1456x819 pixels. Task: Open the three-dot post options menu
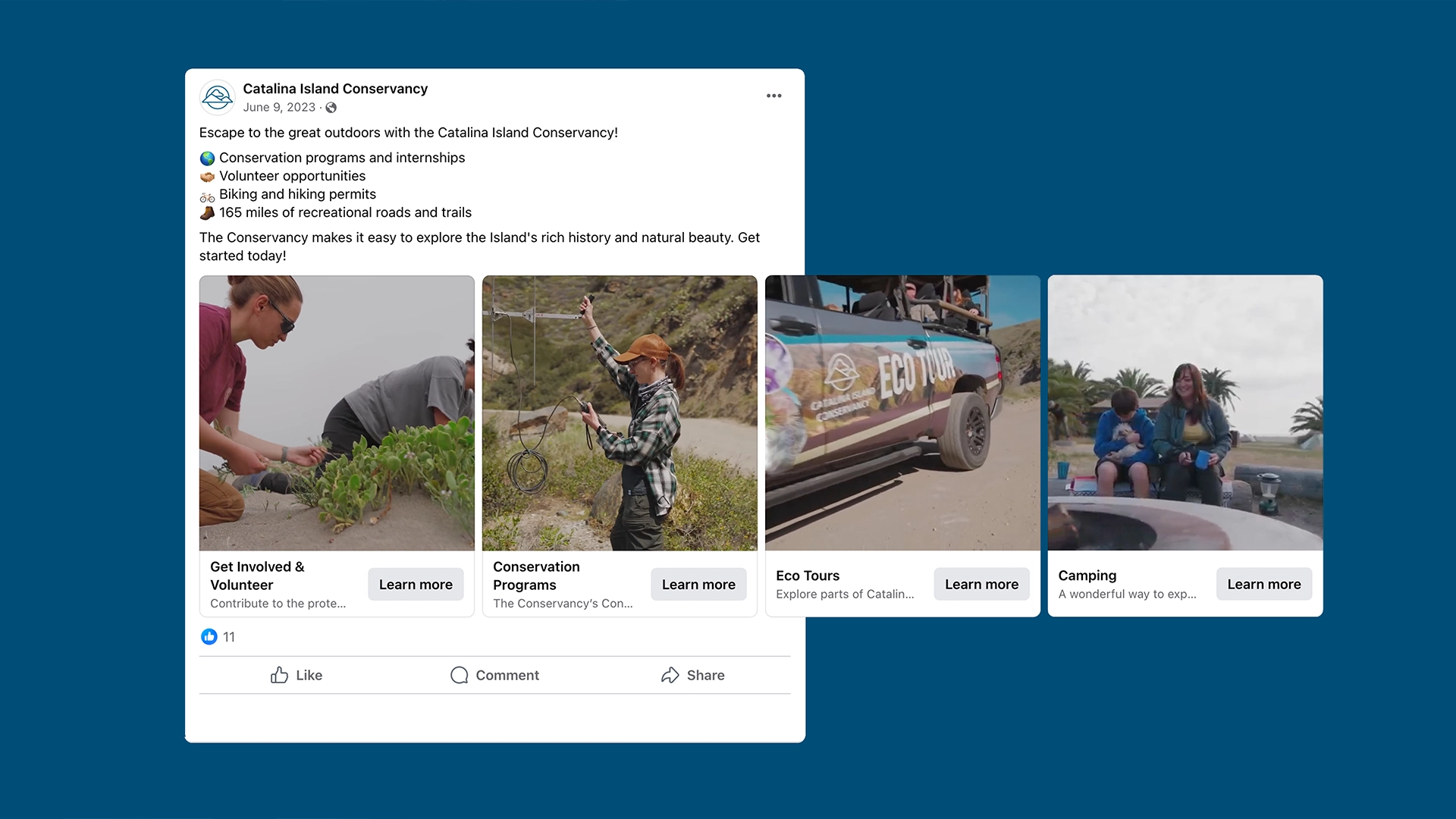pyautogui.click(x=773, y=96)
